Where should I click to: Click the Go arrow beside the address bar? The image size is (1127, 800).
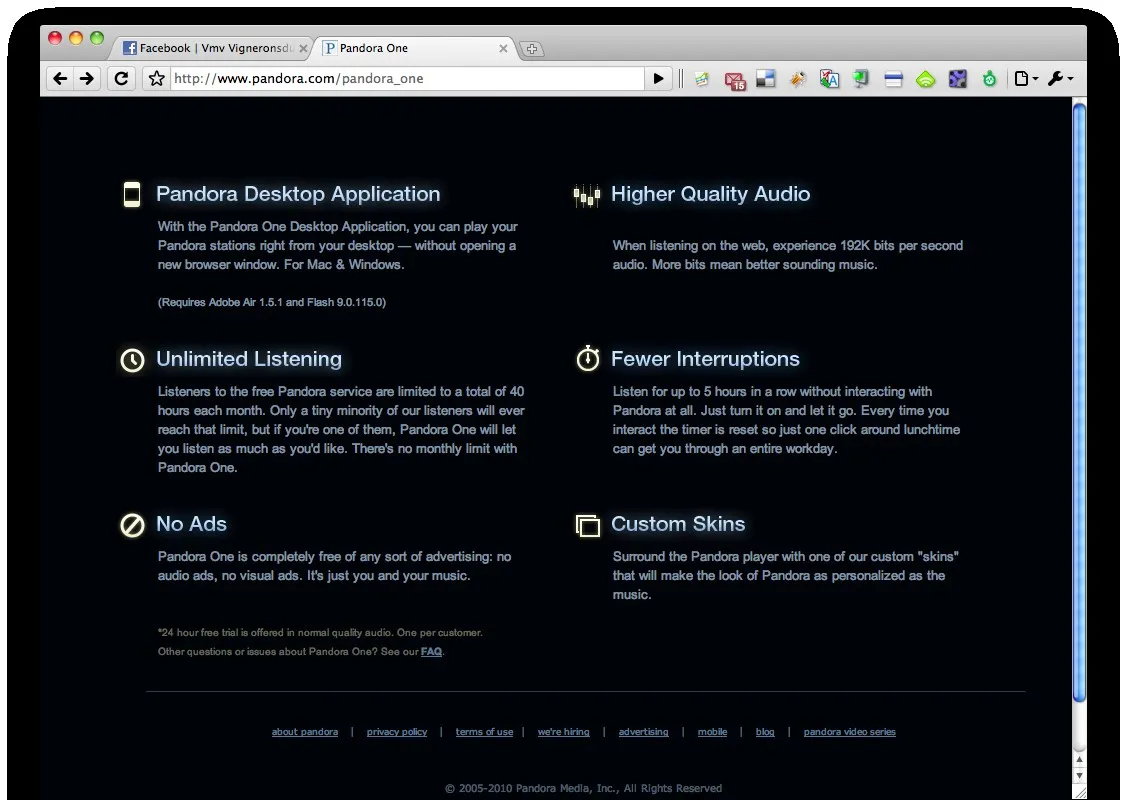658,78
